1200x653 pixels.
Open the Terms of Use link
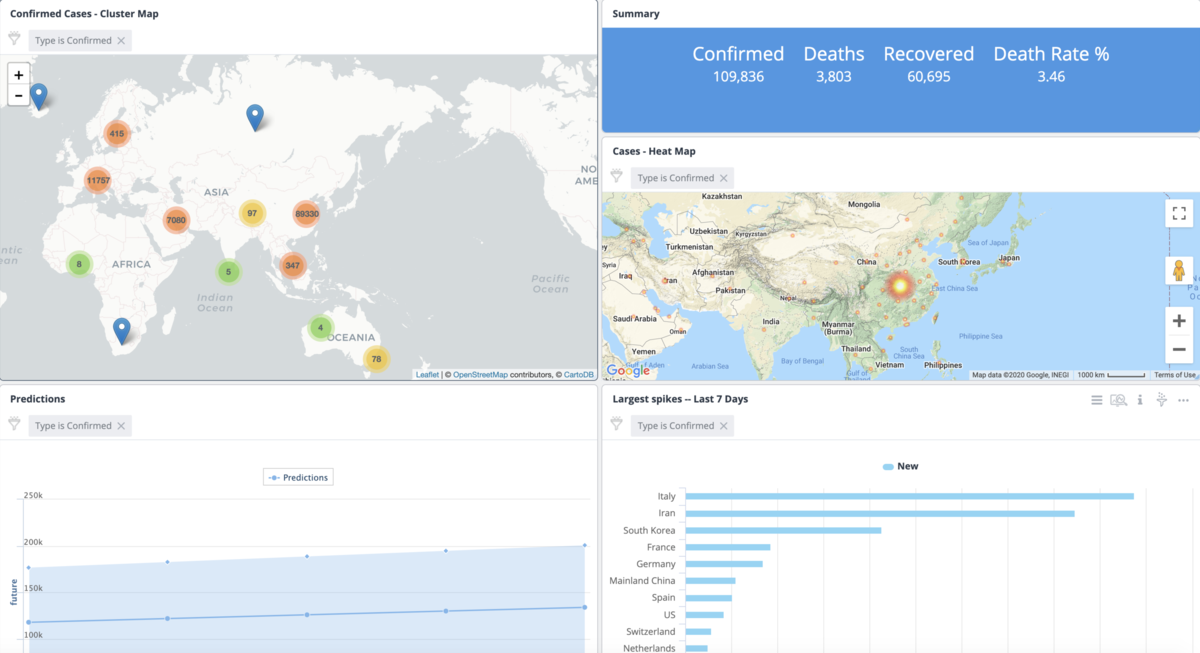[1174, 375]
